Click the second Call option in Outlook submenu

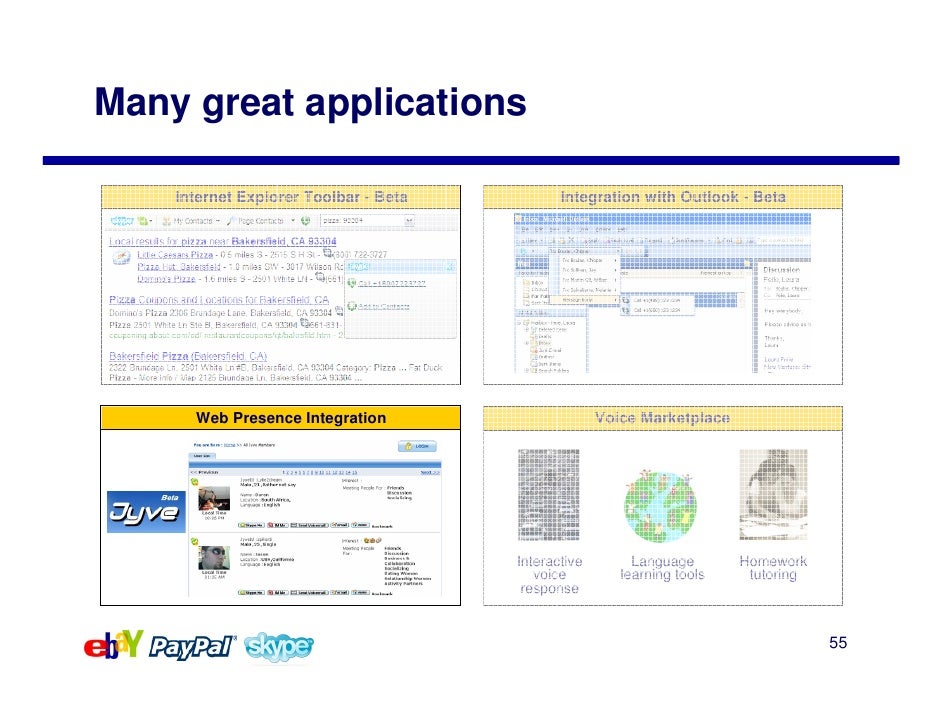coord(658,311)
